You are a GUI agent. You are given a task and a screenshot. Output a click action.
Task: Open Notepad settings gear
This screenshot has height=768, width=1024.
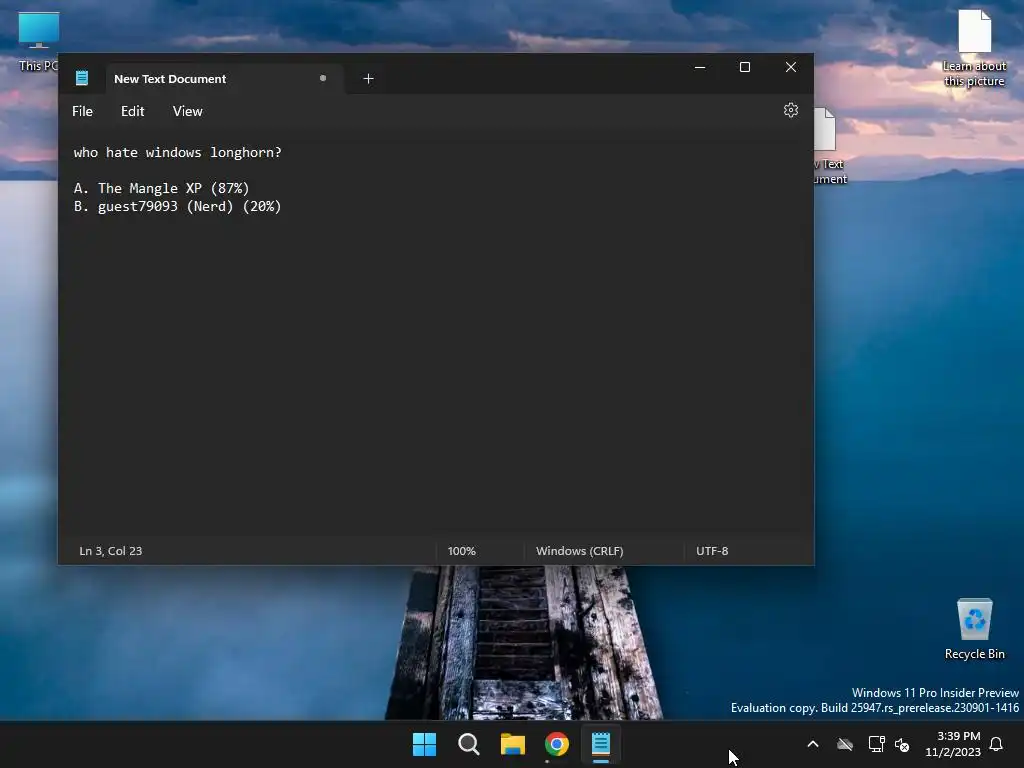tap(790, 110)
